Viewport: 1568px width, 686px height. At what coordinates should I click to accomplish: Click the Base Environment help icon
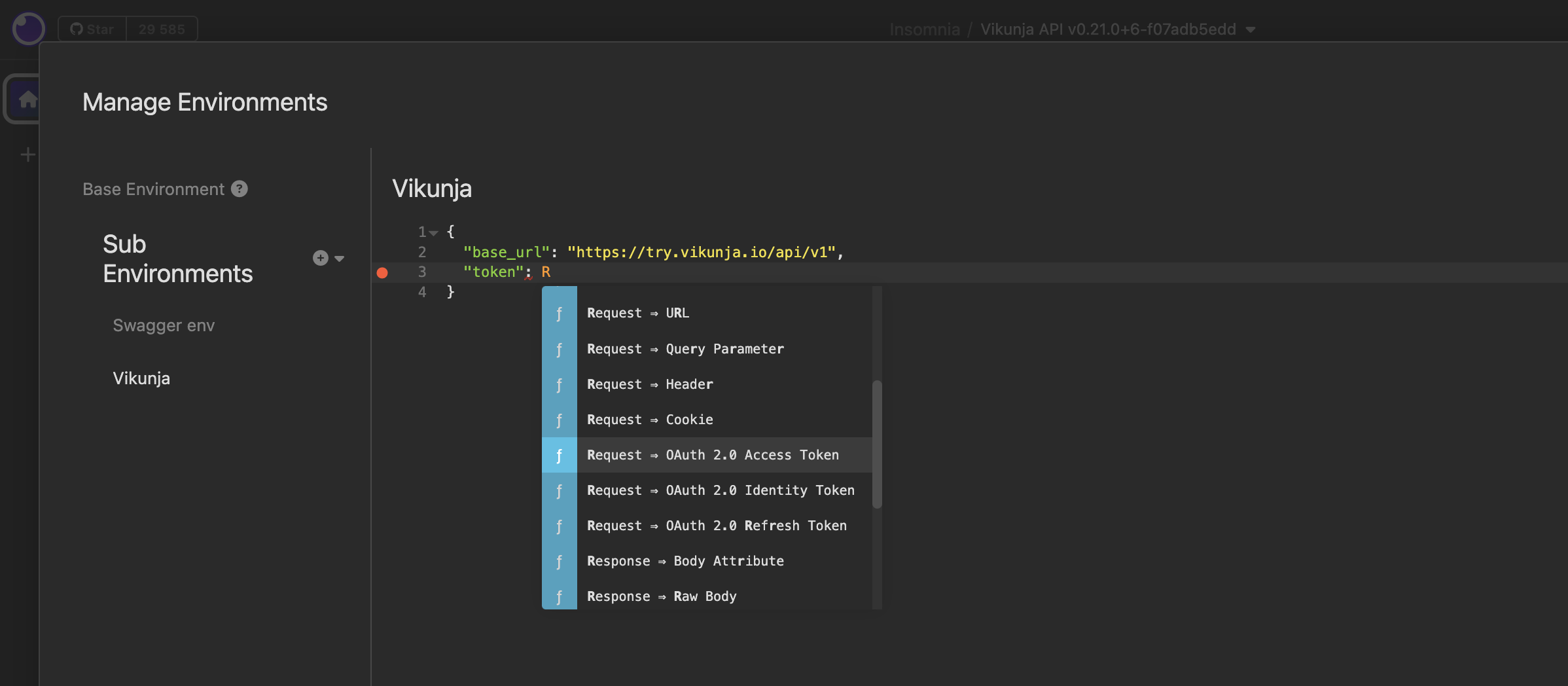(x=240, y=189)
